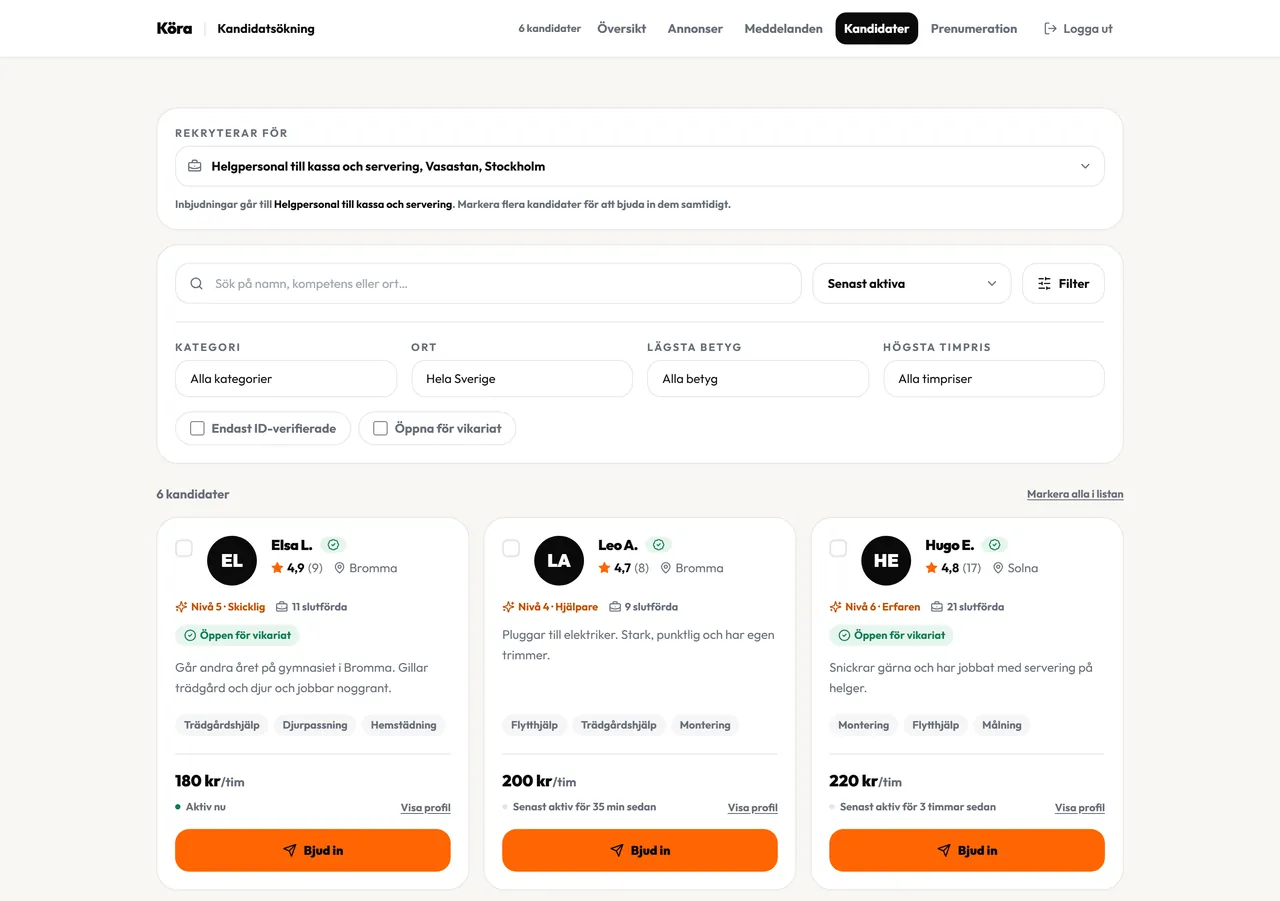Click the verified badge next to Elsa L.
1280x901 pixels.
coord(333,545)
